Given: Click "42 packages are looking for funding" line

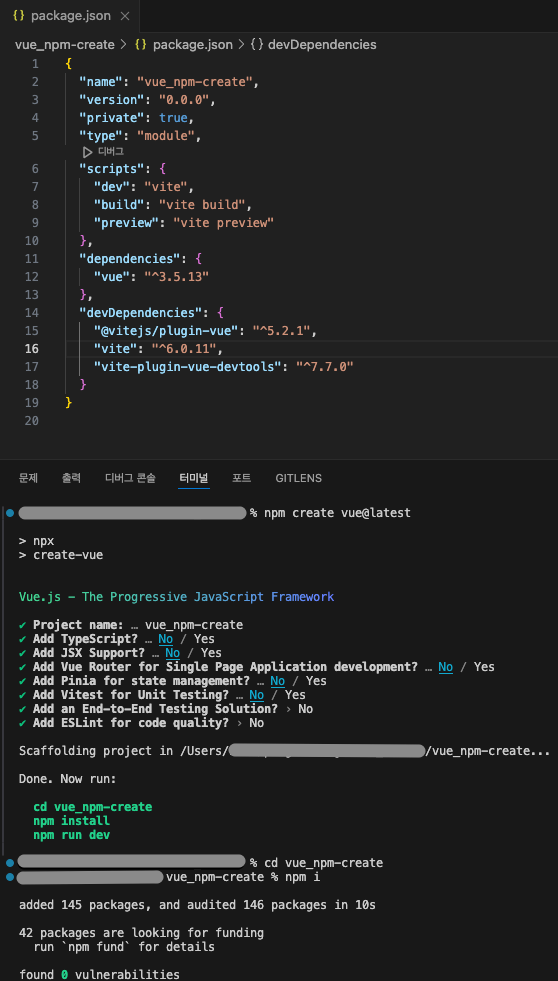Looking at the screenshot, I should click(141, 933).
